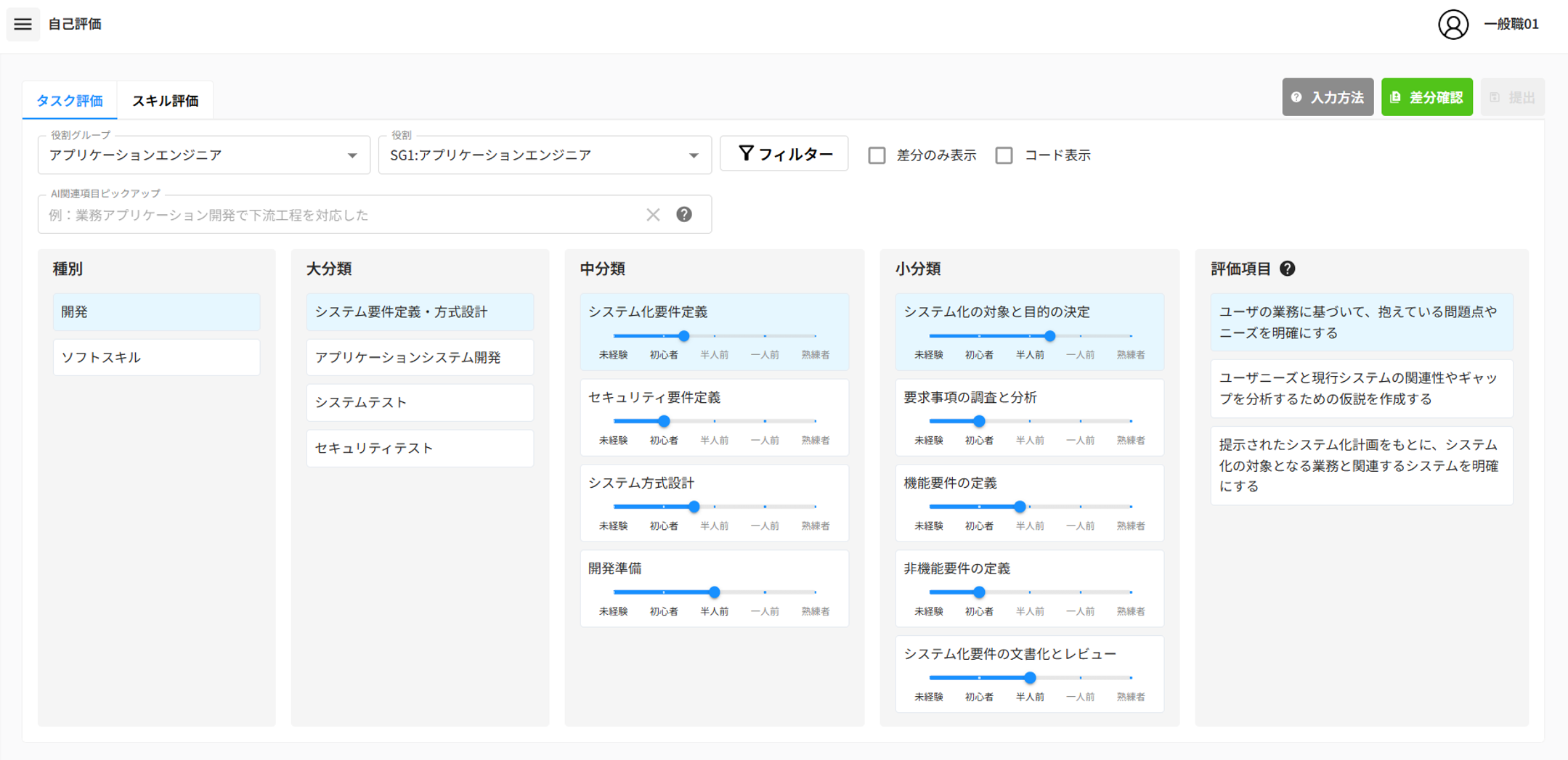The height and width of the screenshot is (760, 1568).
Task: Click the user account avatar icon
Action: 1453,24
